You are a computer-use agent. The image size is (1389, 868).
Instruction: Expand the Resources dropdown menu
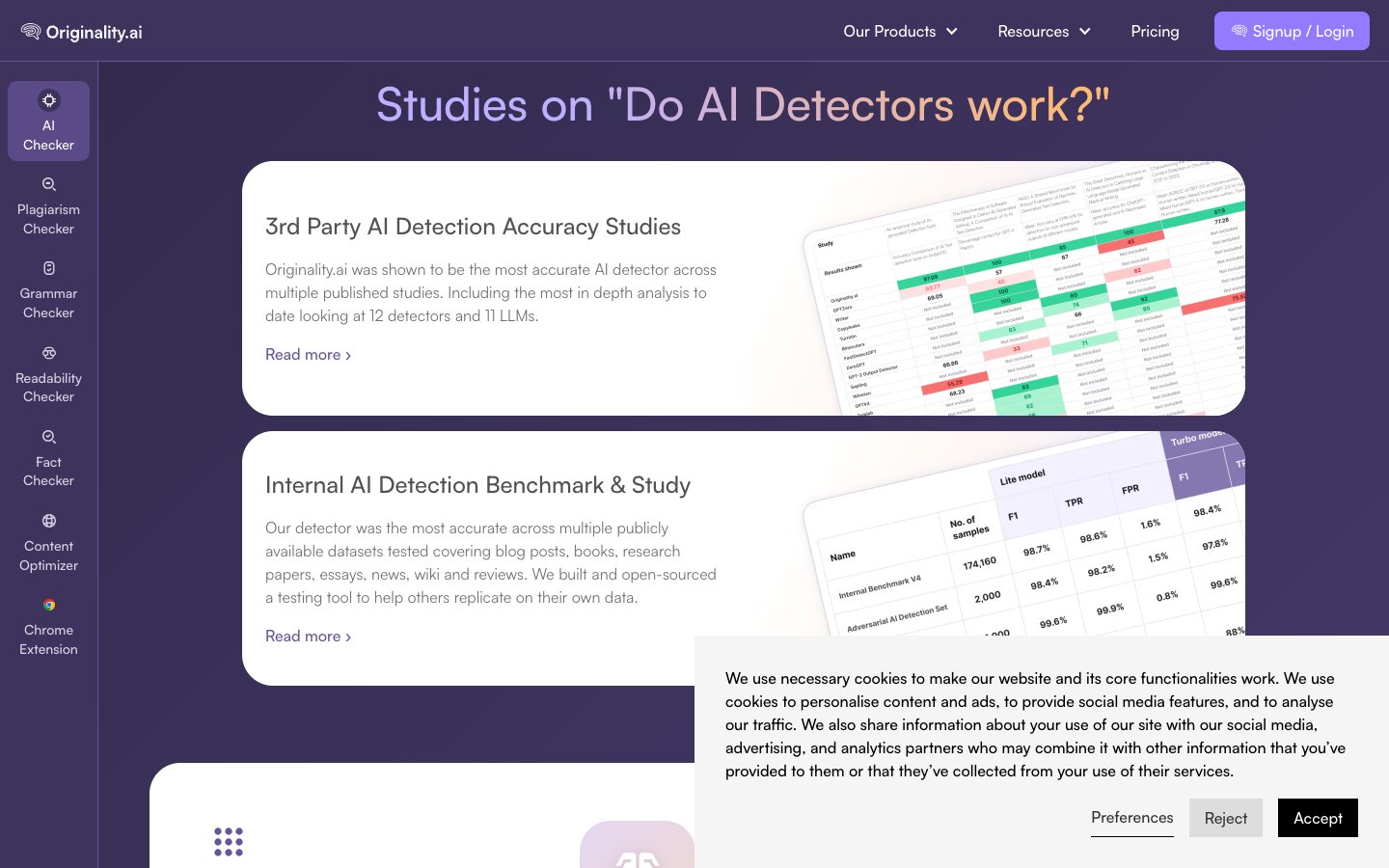1044,32
